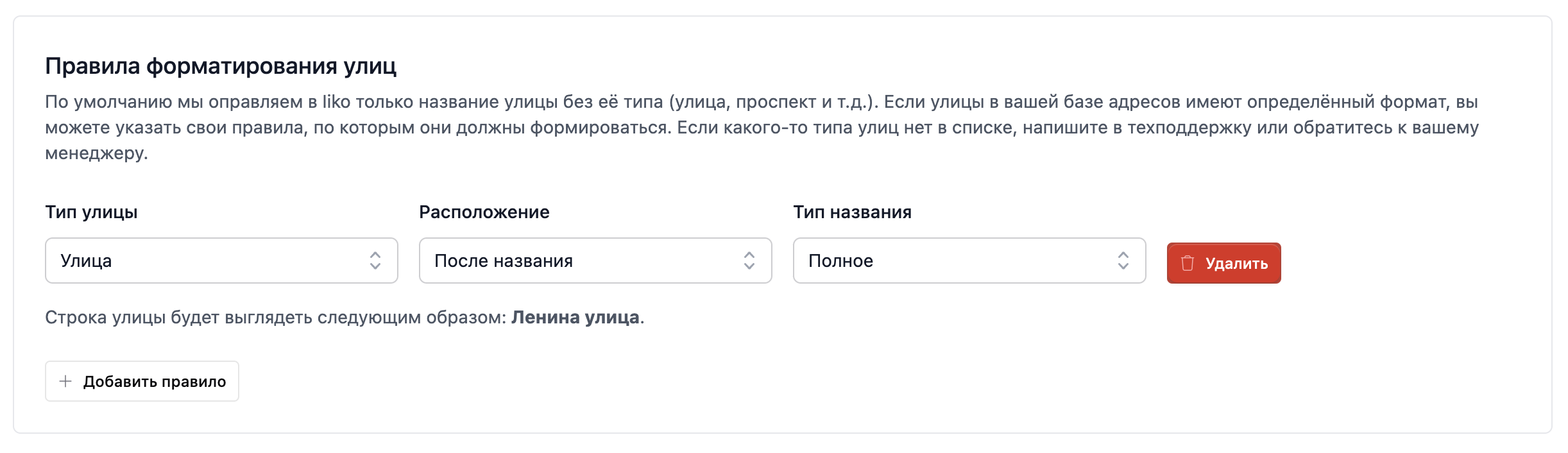Click the trash icon on the delete button
Screen dimensions: 1568x453
pyautogui.click(x=1188, y=263)
